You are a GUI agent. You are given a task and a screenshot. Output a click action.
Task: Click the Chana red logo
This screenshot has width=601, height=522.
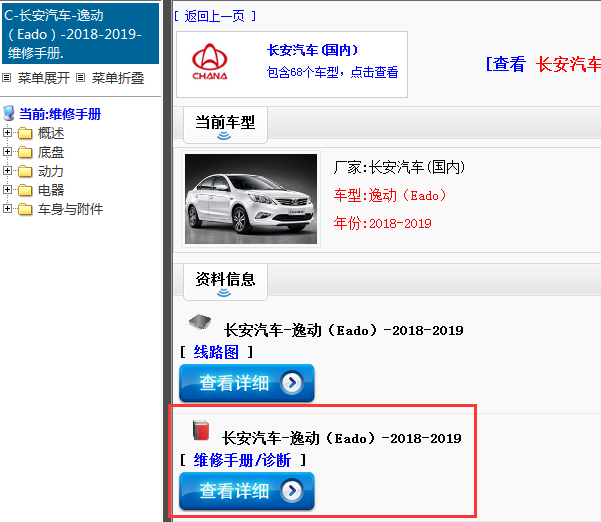pyautogui.click(x=210, y=62)
